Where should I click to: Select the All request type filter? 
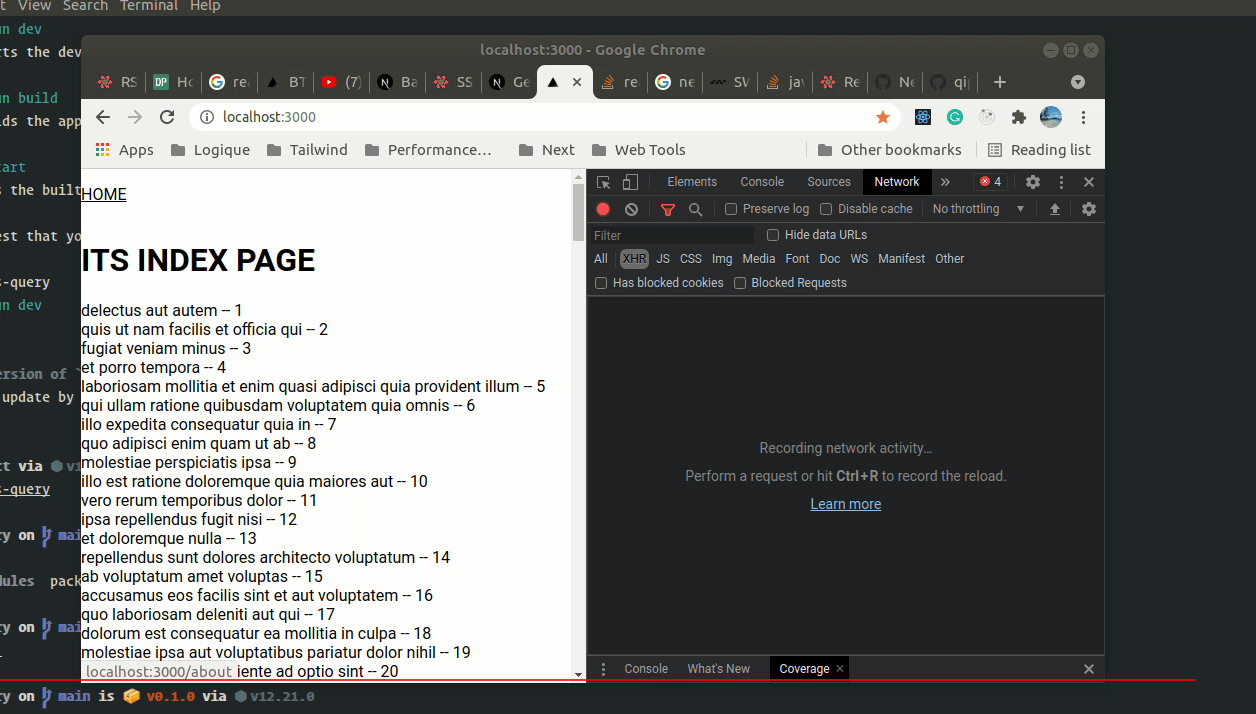[x=600, y=259]
